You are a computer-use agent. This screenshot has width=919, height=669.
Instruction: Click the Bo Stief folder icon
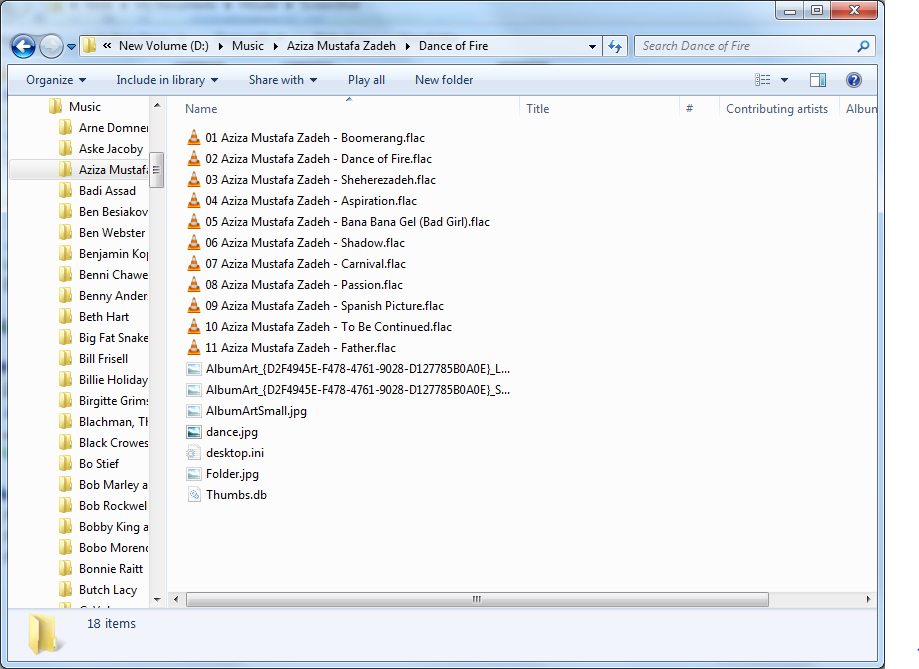click(x=66, y=464)
